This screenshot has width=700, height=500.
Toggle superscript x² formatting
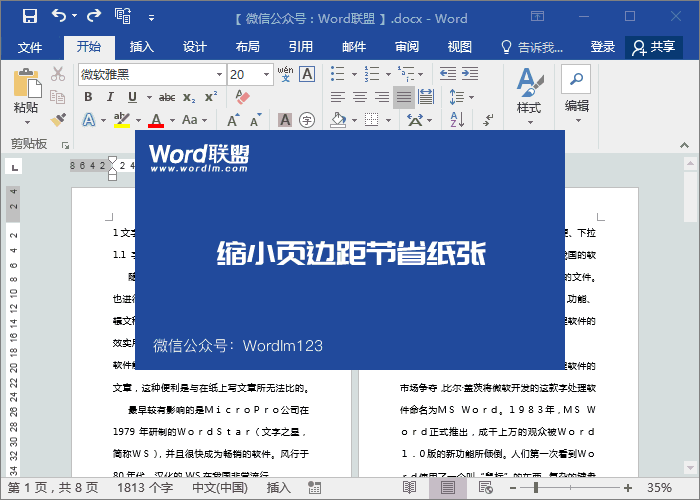tap(211, 97)
